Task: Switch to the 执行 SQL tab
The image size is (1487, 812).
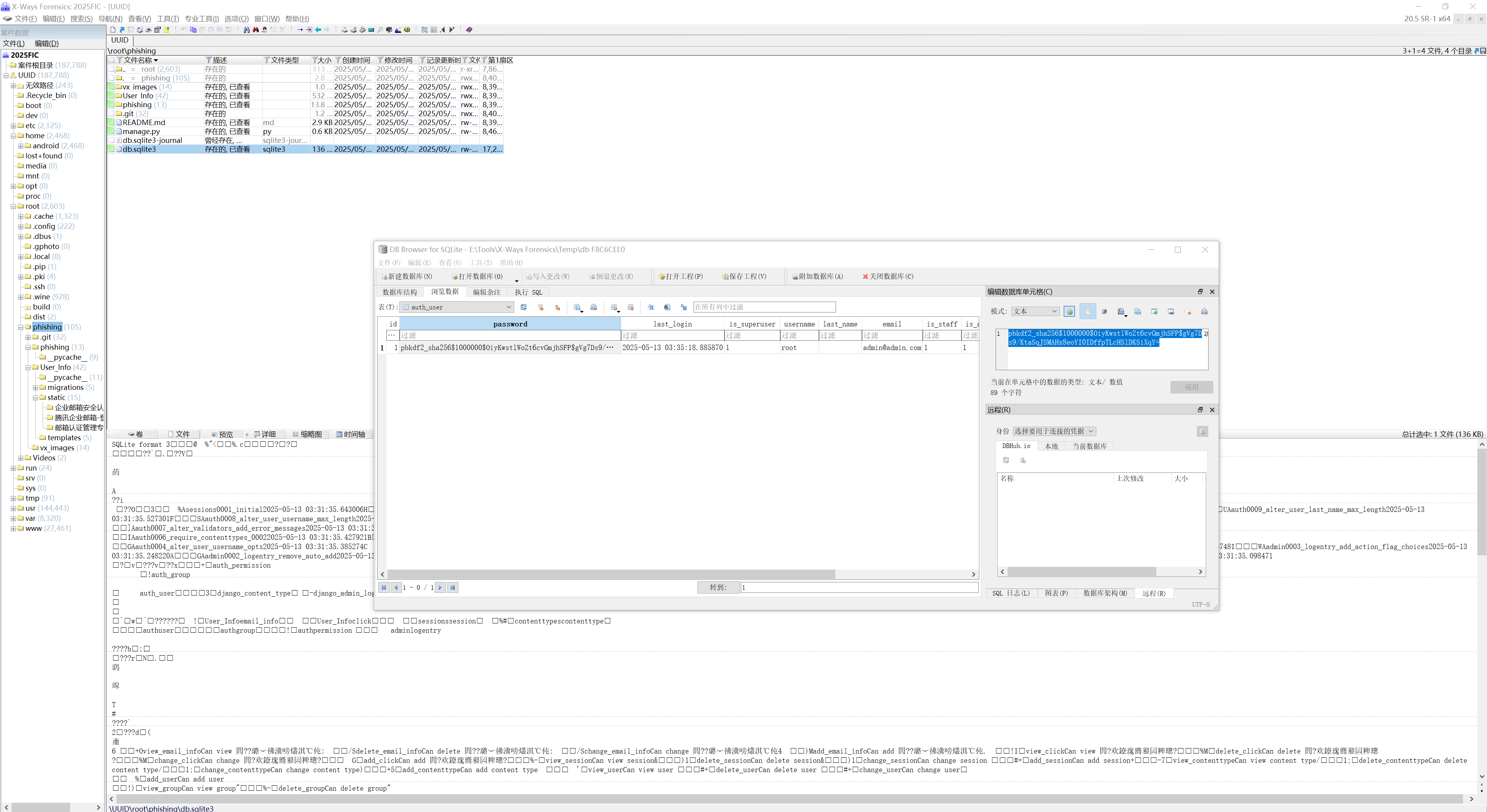Action: coord(528,292)
